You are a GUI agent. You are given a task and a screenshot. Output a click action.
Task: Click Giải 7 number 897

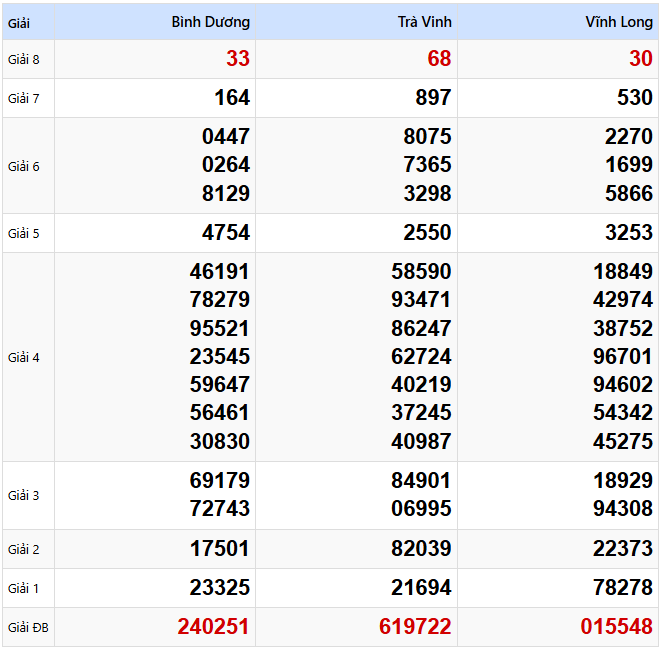pyautogui.click(x=433, y=98)
